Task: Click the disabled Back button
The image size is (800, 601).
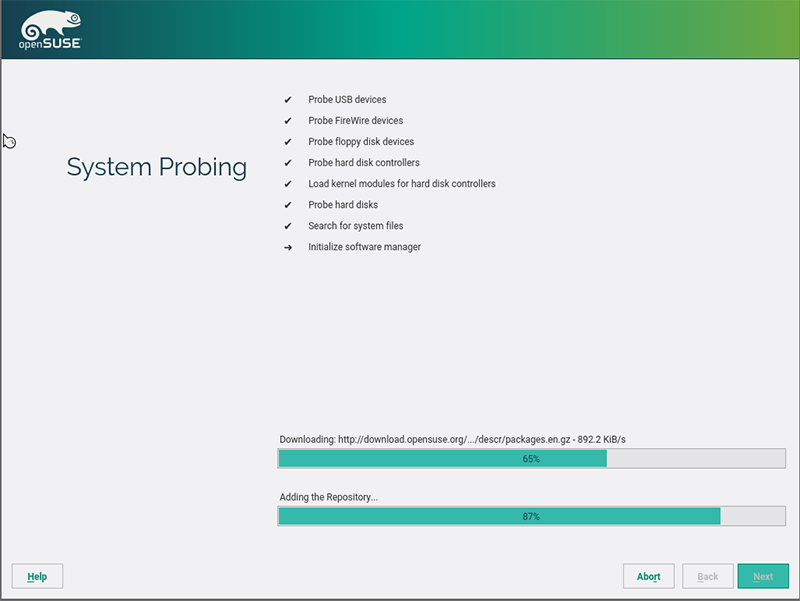Action: pos(708,577)
